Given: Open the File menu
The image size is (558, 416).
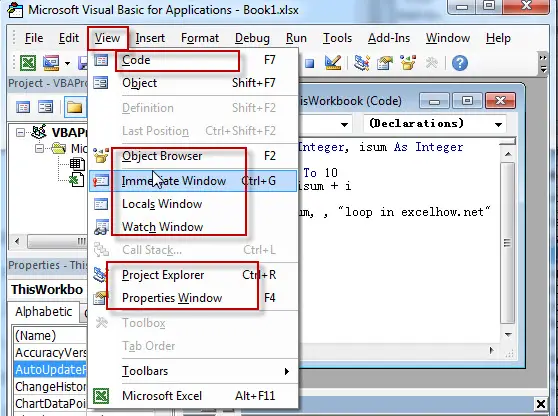Looking at the screenshot, I should [34, 38].
